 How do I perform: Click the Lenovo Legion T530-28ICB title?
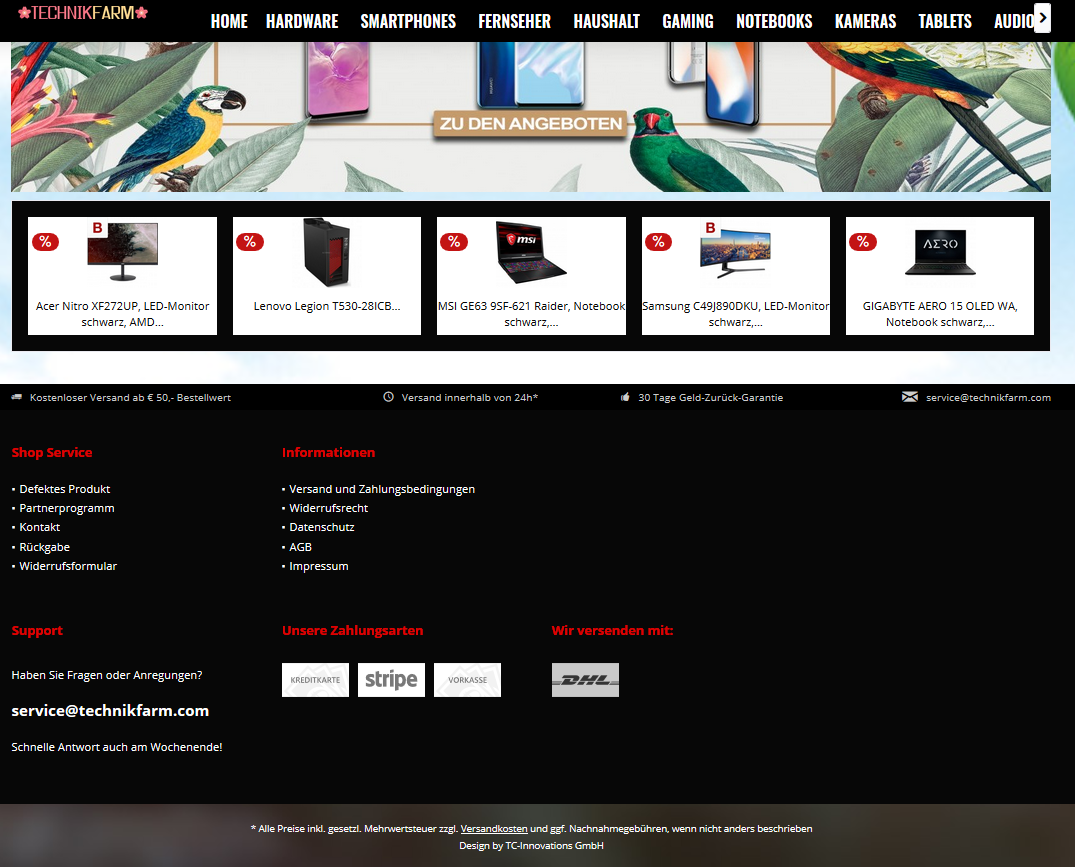coord(327,306)
